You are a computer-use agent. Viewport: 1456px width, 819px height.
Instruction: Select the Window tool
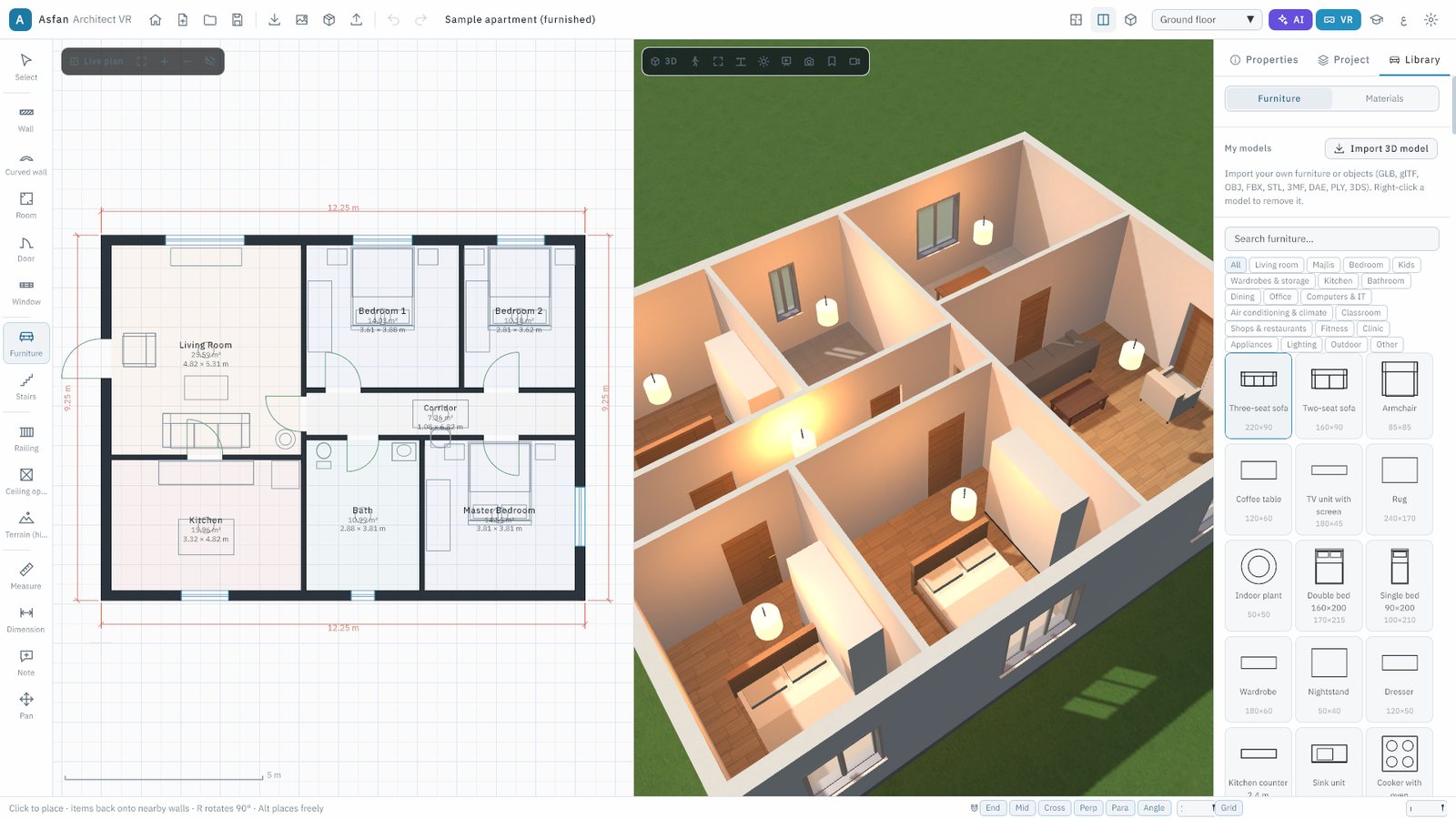point(26,292)
